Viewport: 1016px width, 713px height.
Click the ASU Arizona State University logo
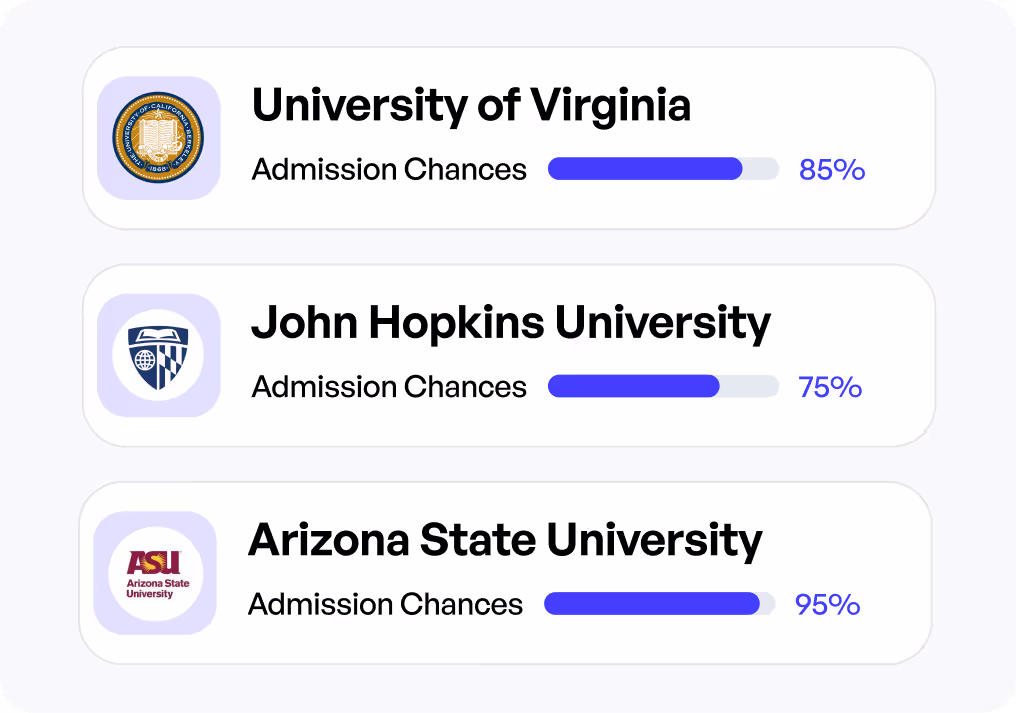[x=155, y=573]
